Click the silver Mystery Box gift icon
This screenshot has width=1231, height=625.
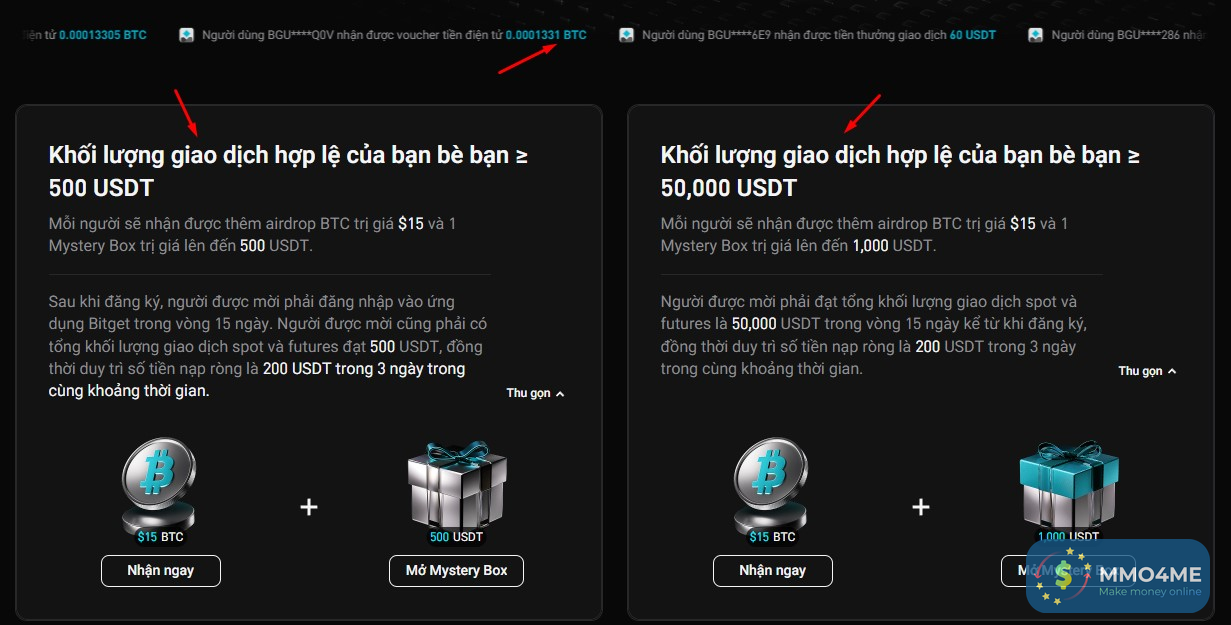point(456,484)
